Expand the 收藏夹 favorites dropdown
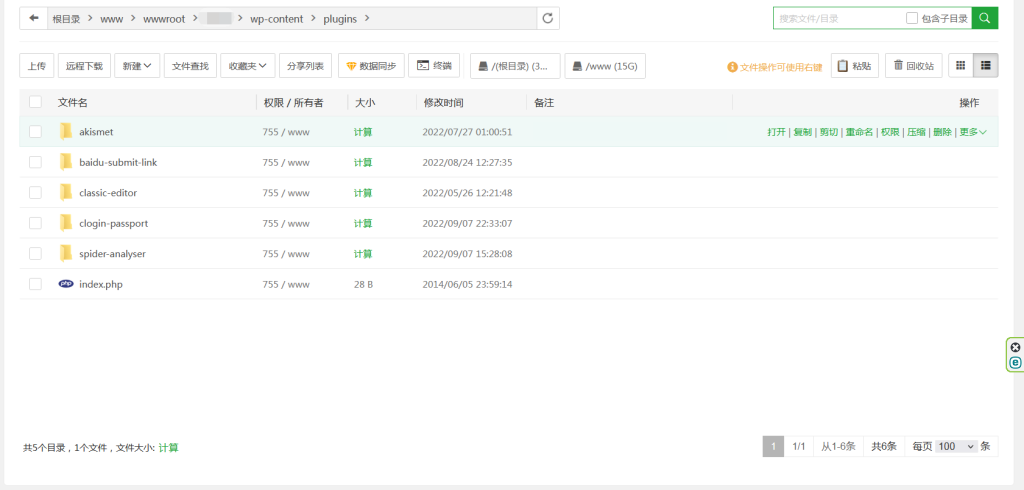1024x490 pixels. pos(247,66)
